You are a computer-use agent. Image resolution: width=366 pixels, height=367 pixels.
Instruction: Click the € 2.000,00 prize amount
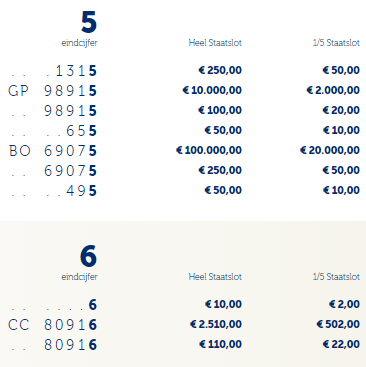(x=333, y=90)
